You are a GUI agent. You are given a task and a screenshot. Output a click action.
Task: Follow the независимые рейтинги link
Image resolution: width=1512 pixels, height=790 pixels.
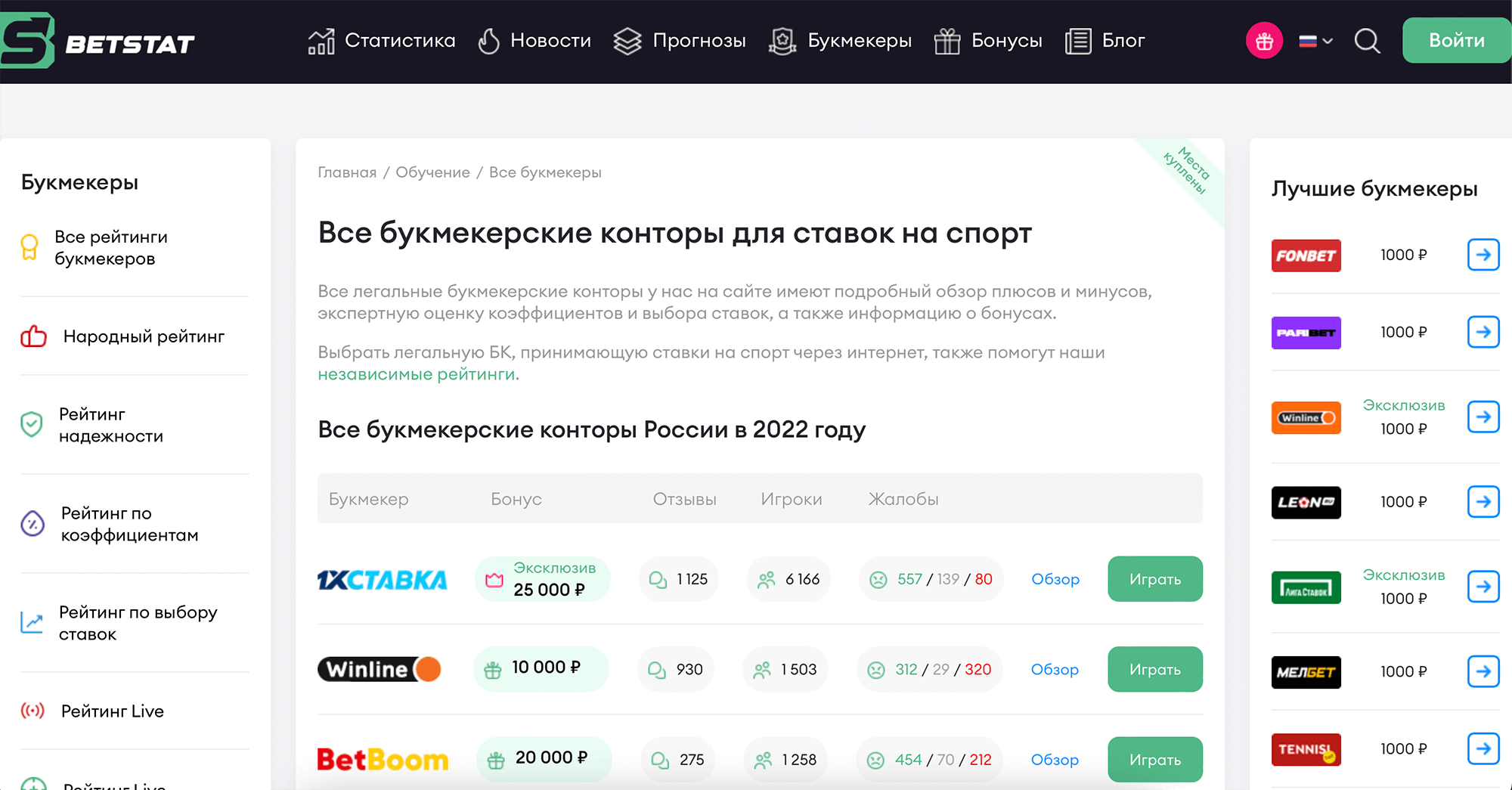[417, 374]
